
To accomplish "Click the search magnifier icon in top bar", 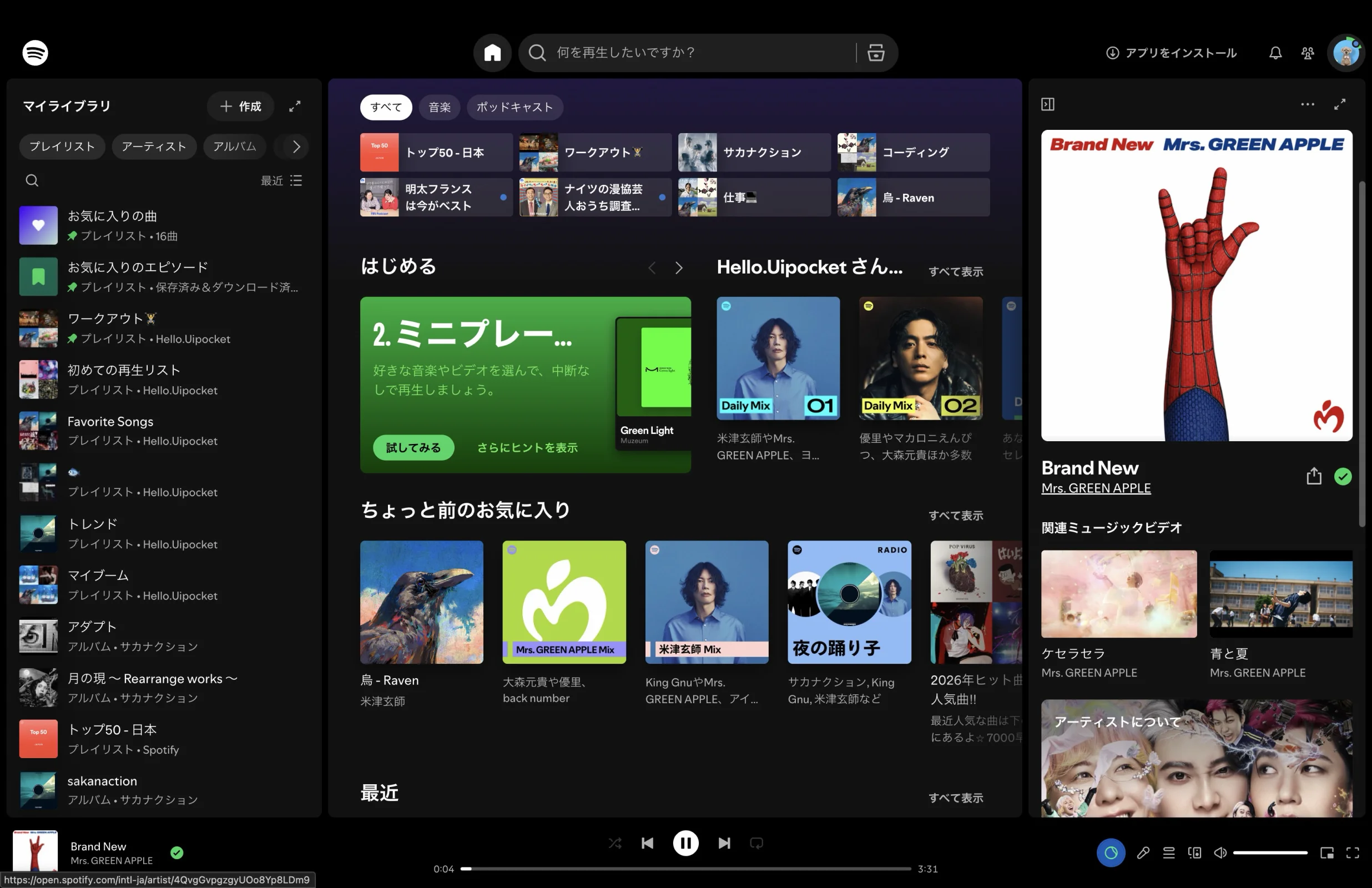I will pos(537,53).
